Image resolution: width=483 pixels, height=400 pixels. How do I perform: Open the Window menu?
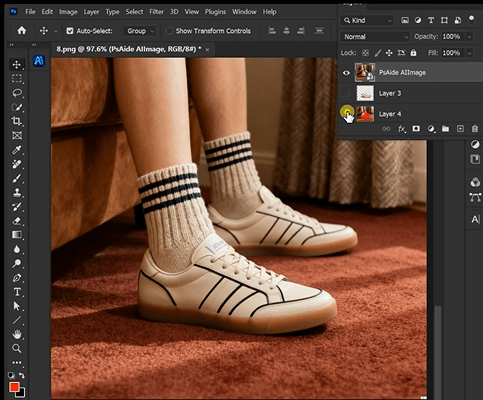pyautogui.click(x=244, y=12)
